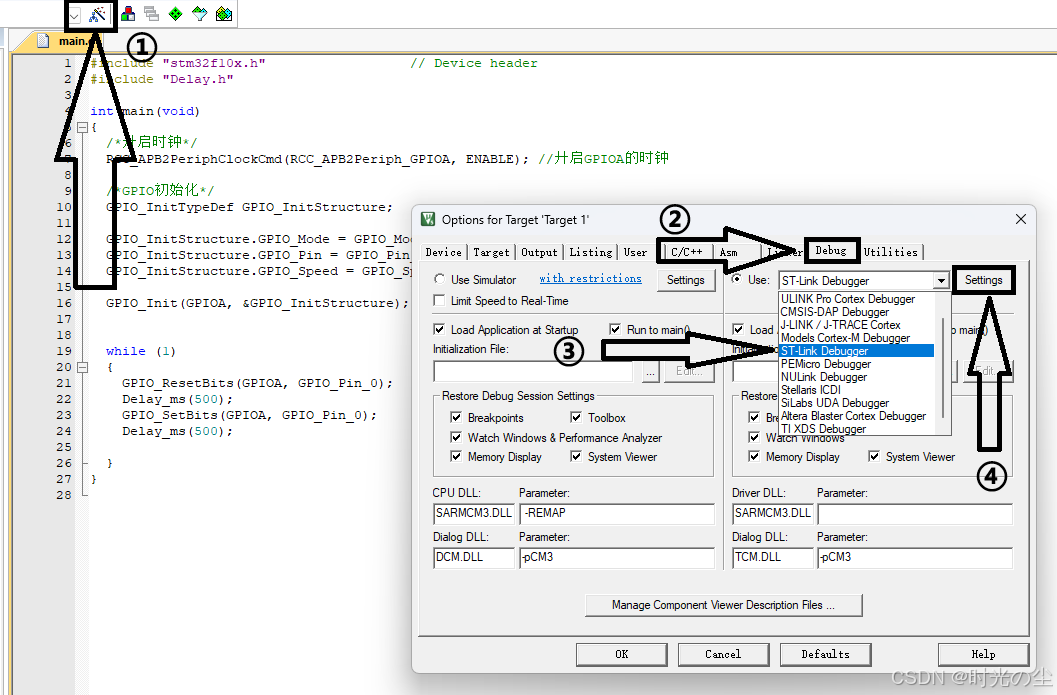Viewport: 1057px width, 695px height.
Task: Toggle Watch Windows & Performance Analyzer checkbox
Action: point(456,437)
